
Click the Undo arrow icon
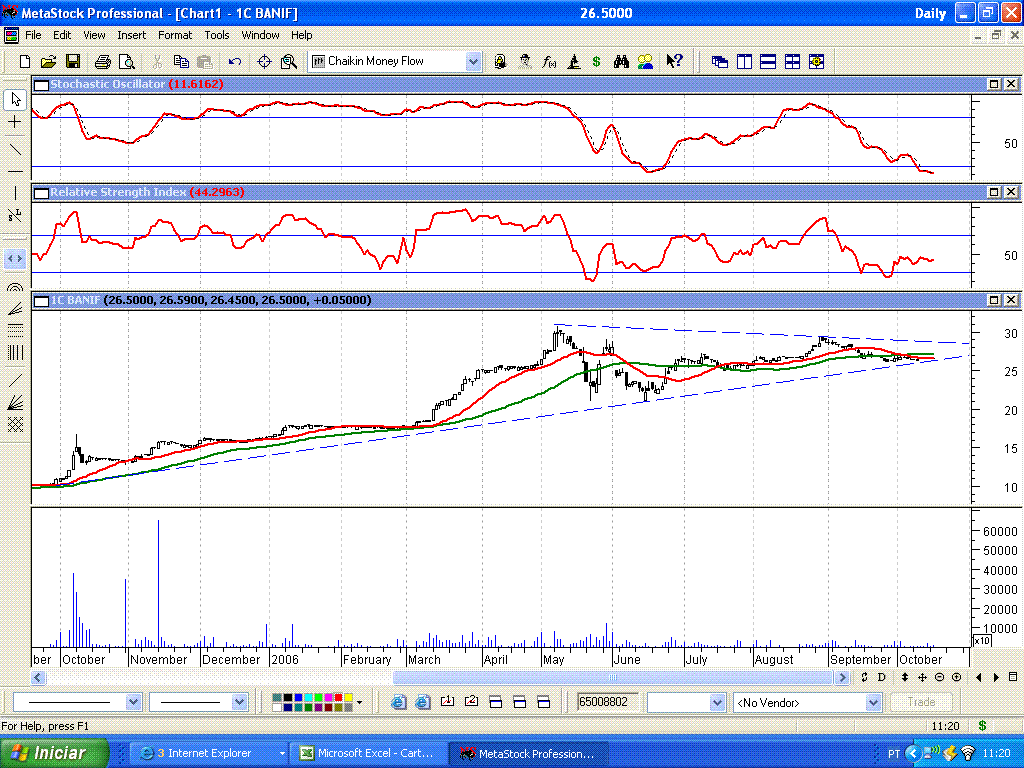[234, 62]
